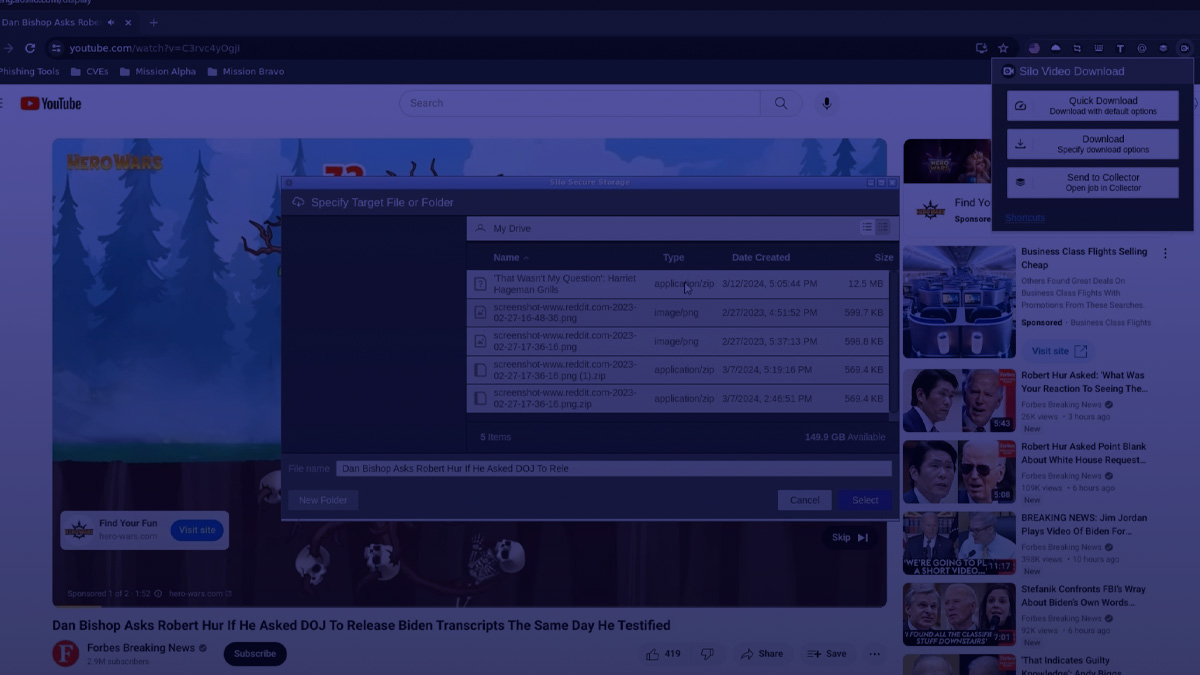Click the File name input field
1200x675 pixels.
pyautogui.click(x=613, y=468)
